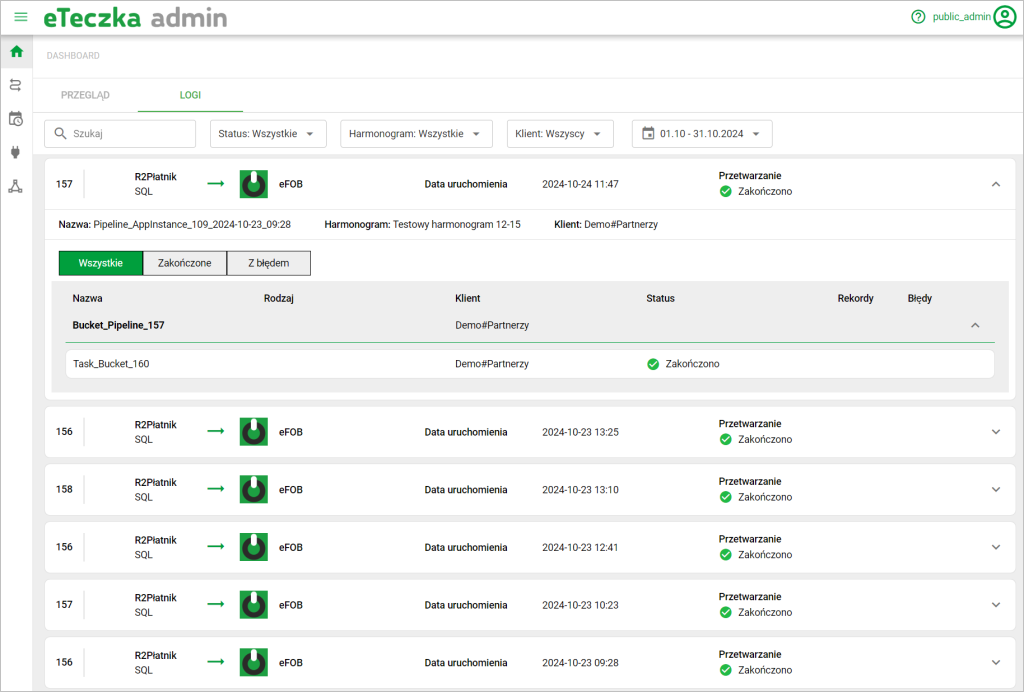Click green check icon in 13:10 row status

click(726, 497)
